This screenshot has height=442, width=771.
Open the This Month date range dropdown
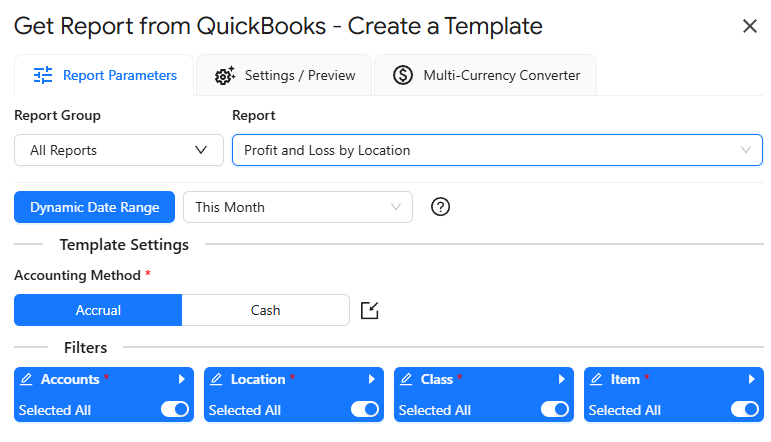[297, 207]
